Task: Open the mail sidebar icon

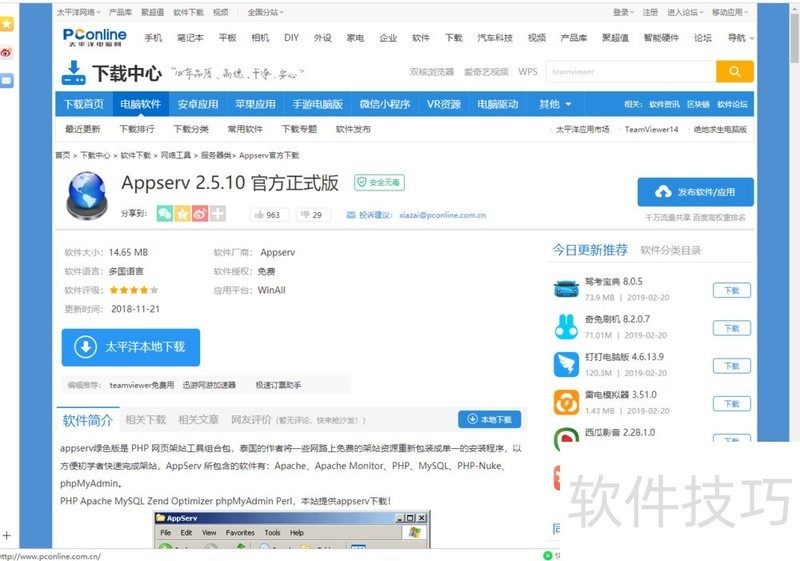Action: pyautogui.click(x=6, y=80)
